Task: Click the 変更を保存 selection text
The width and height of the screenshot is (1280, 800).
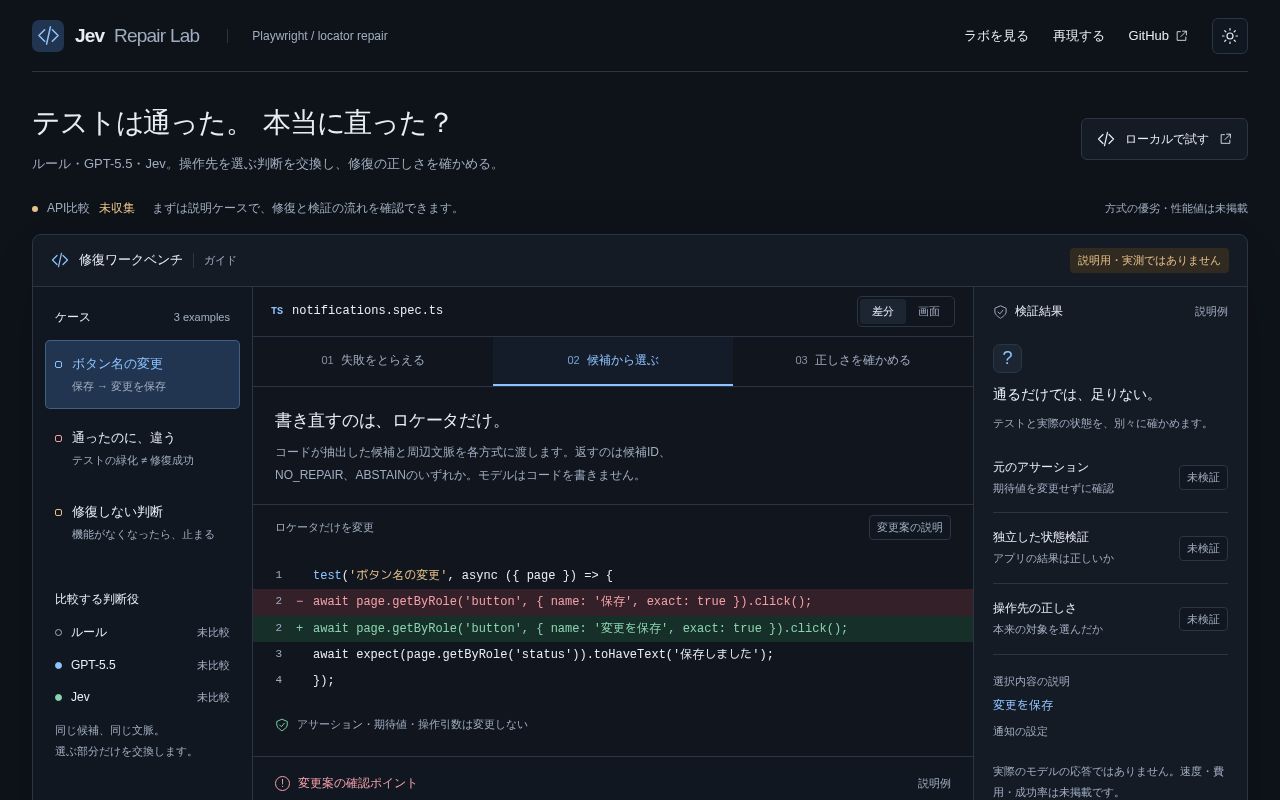Action: tap(1023, 705)
